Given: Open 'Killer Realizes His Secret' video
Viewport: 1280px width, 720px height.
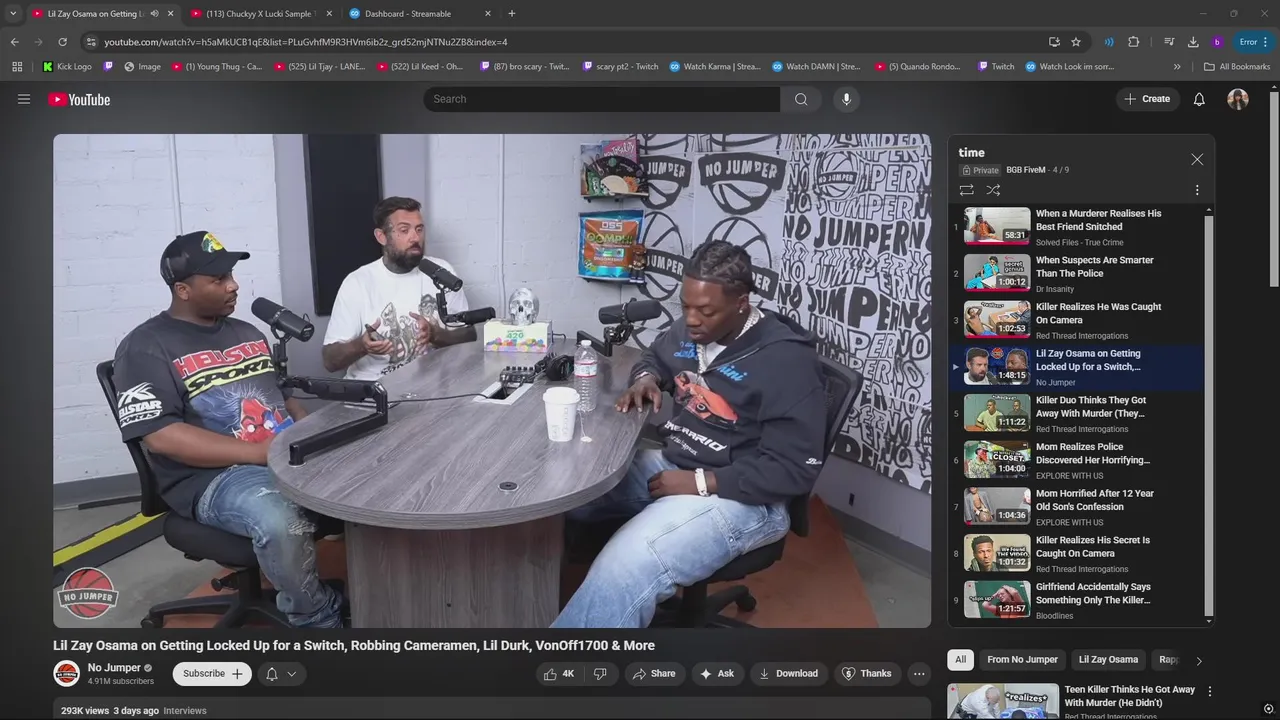Looking at the screenshot, I should coord(1075,553).
